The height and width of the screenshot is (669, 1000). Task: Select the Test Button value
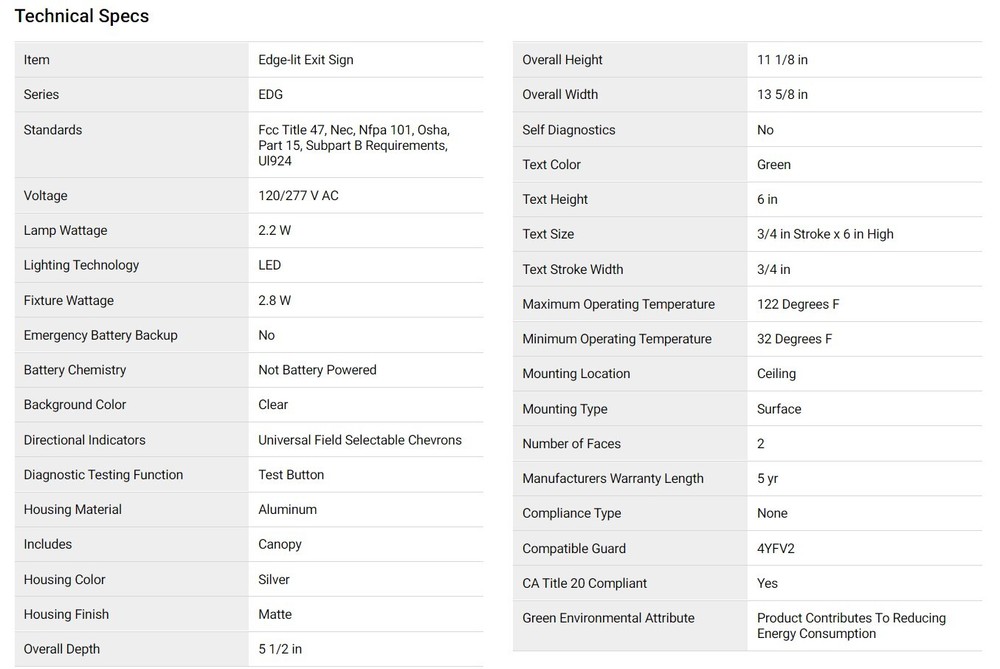click(x=290, y=475)
